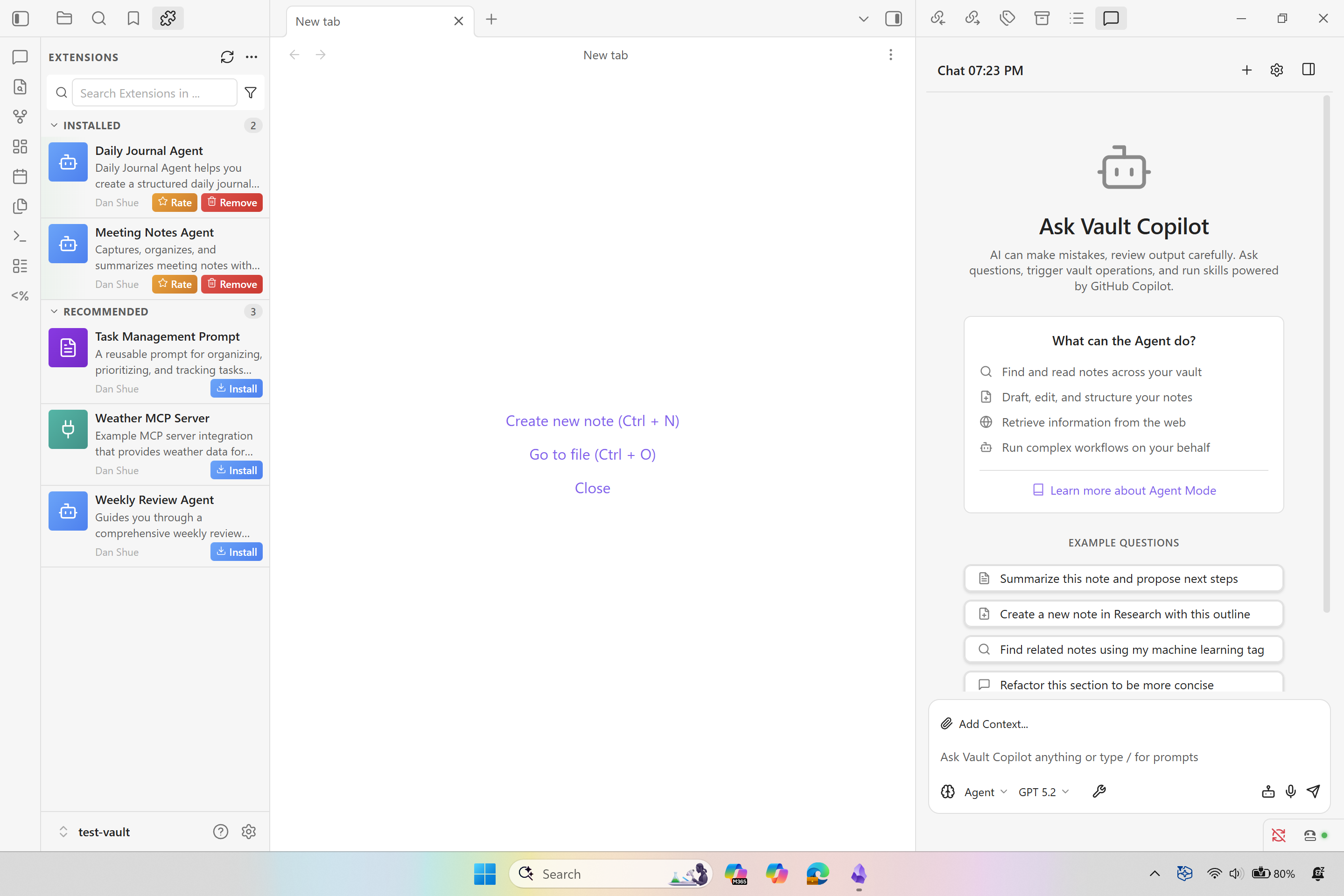Click the microphone voice input icon
Image resolution: width=1344 pixels, height=896 pixels.
[1290, 791]
